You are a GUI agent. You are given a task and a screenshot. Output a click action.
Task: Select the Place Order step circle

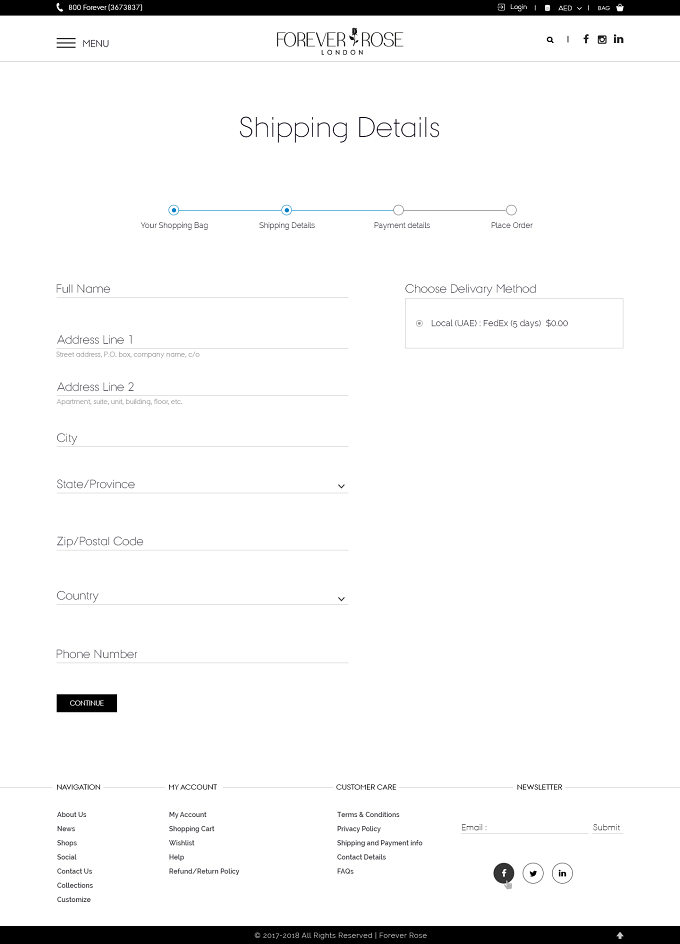click(x=511, y=210)
